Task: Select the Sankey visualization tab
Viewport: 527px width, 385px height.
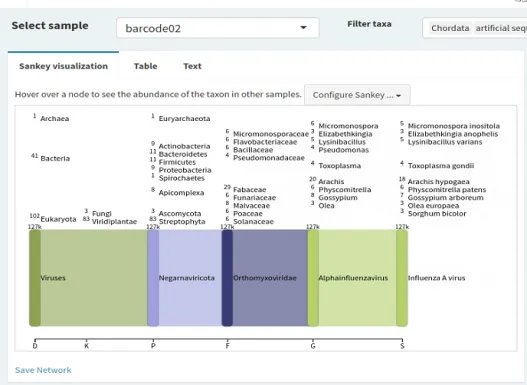Action: 64,66
